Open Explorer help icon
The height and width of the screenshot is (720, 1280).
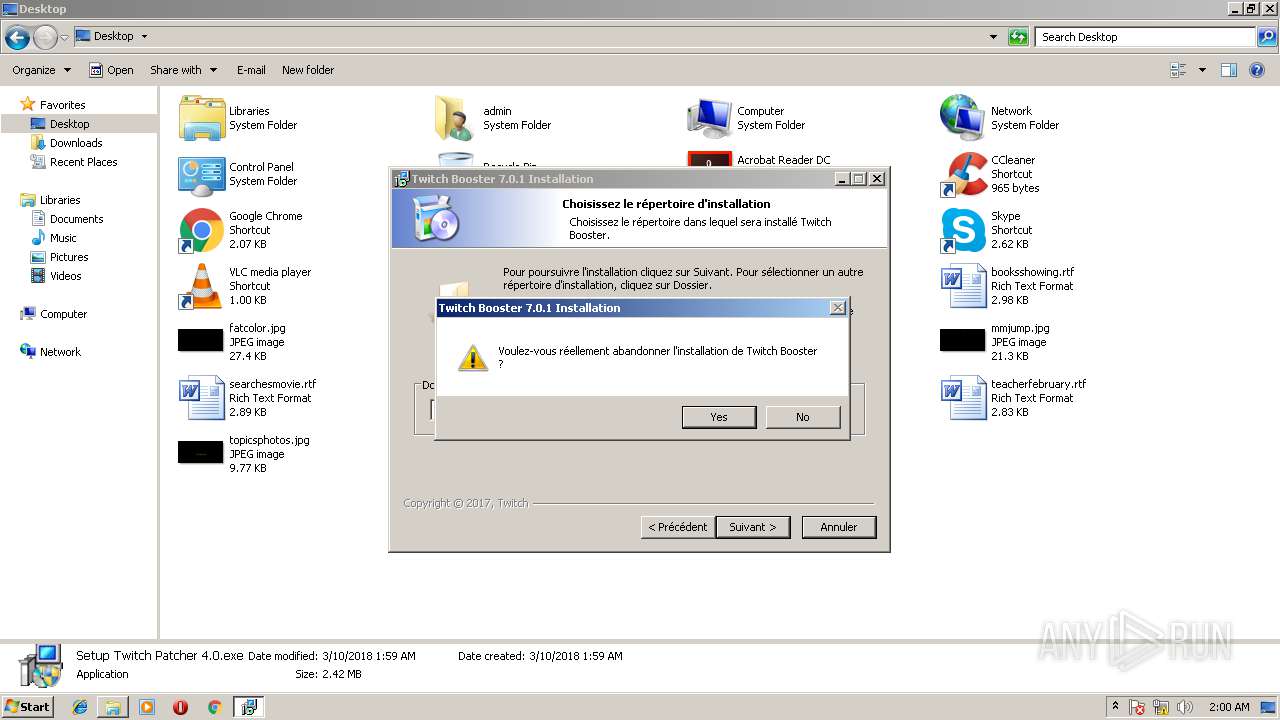[1257, 70]
